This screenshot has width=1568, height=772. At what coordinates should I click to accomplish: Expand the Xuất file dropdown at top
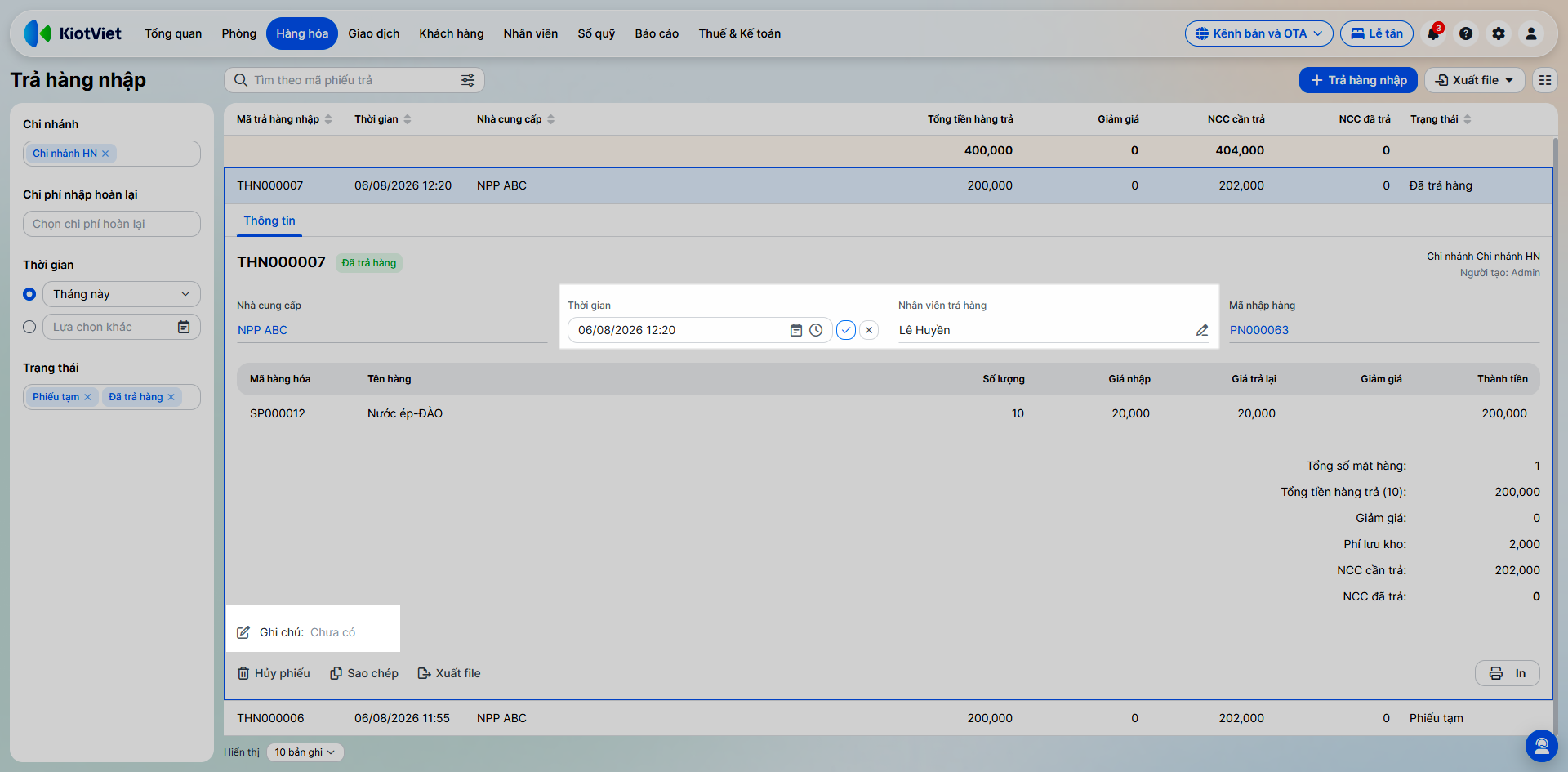[1475, 80]
